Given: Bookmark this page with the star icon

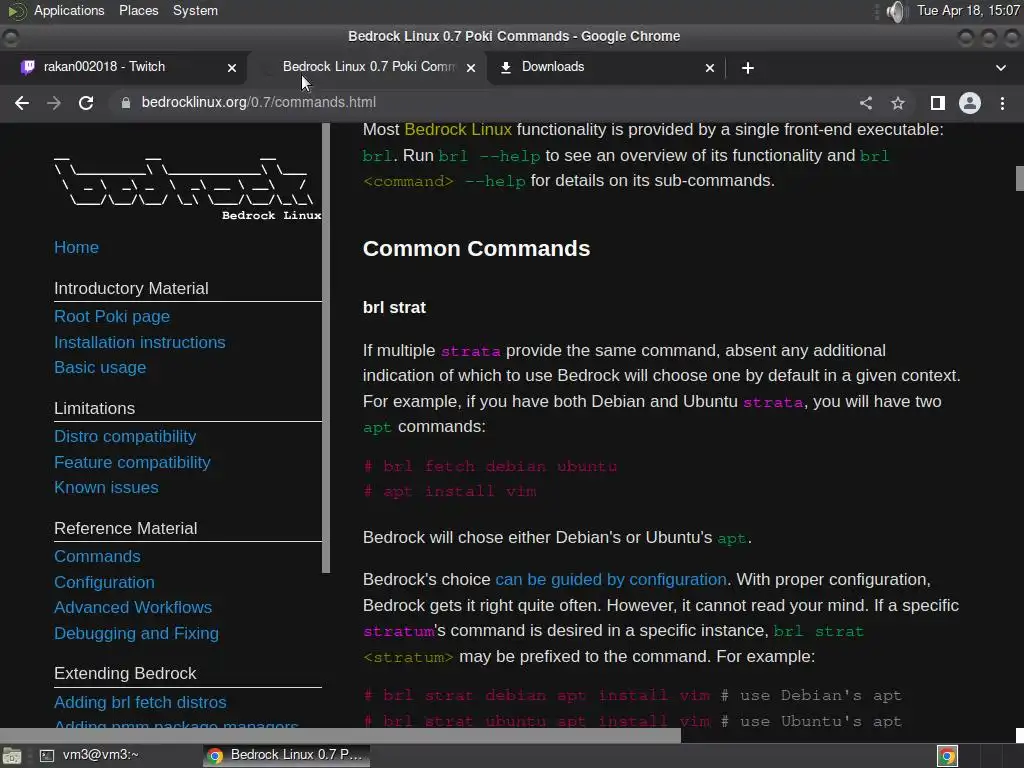Looking at the screenshot, I should pos(898,103).
